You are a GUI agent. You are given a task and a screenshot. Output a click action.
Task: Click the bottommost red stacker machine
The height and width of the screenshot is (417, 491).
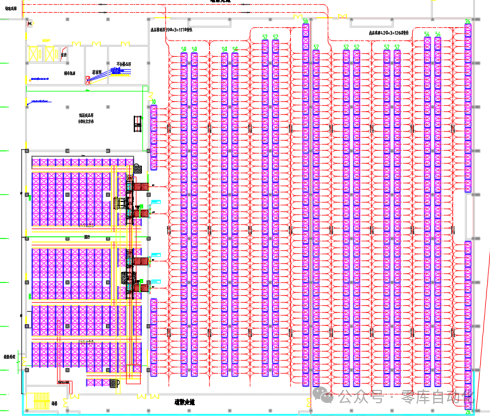[x=141, y=288]
